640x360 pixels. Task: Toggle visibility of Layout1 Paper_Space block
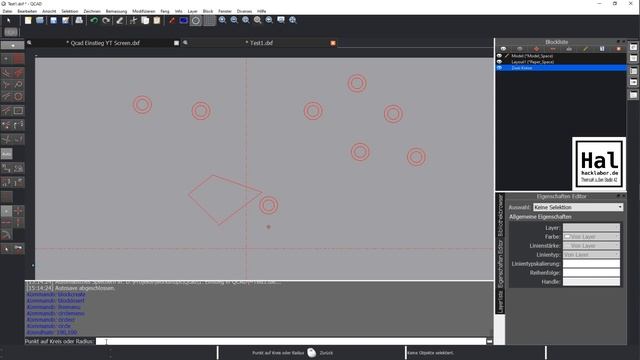coord(499,62)
